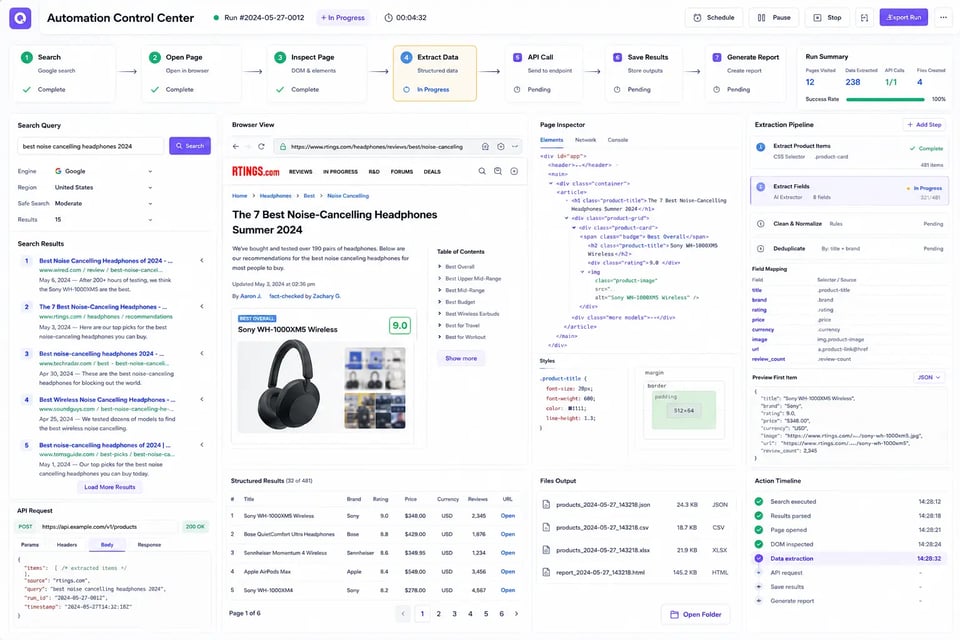
Task: Open the Safe Search Moderate dropdown
Action: tap(103, 203)
